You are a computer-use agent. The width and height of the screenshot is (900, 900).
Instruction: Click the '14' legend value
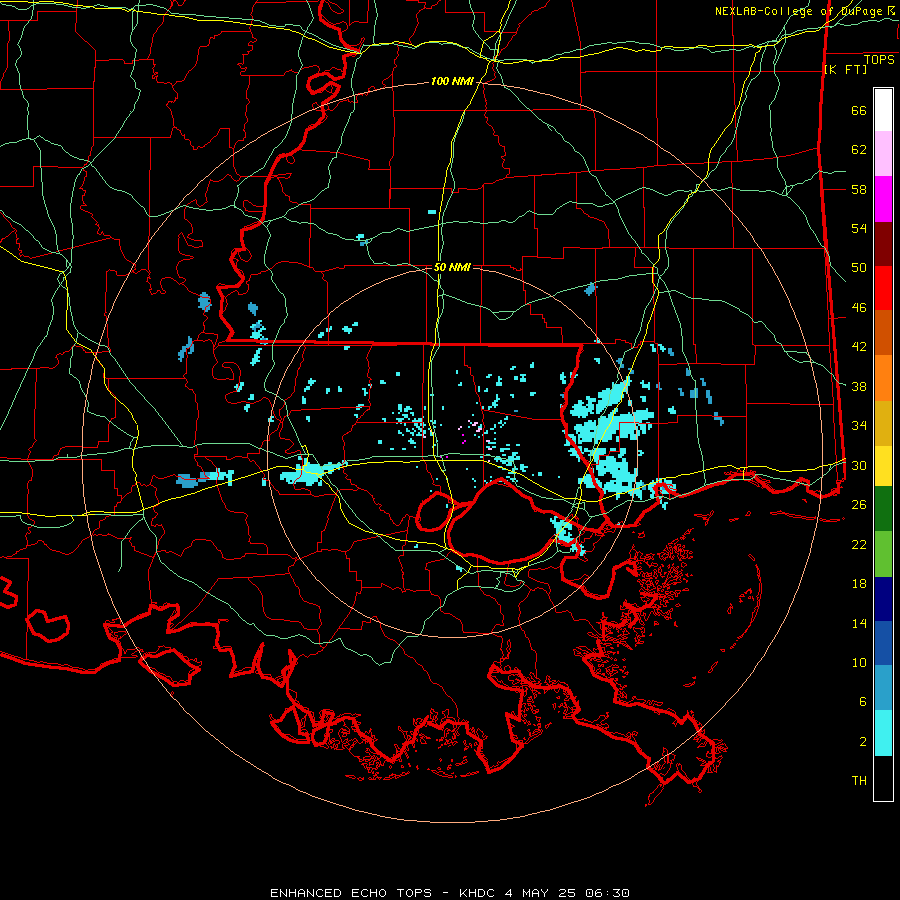tap(859, 623)
